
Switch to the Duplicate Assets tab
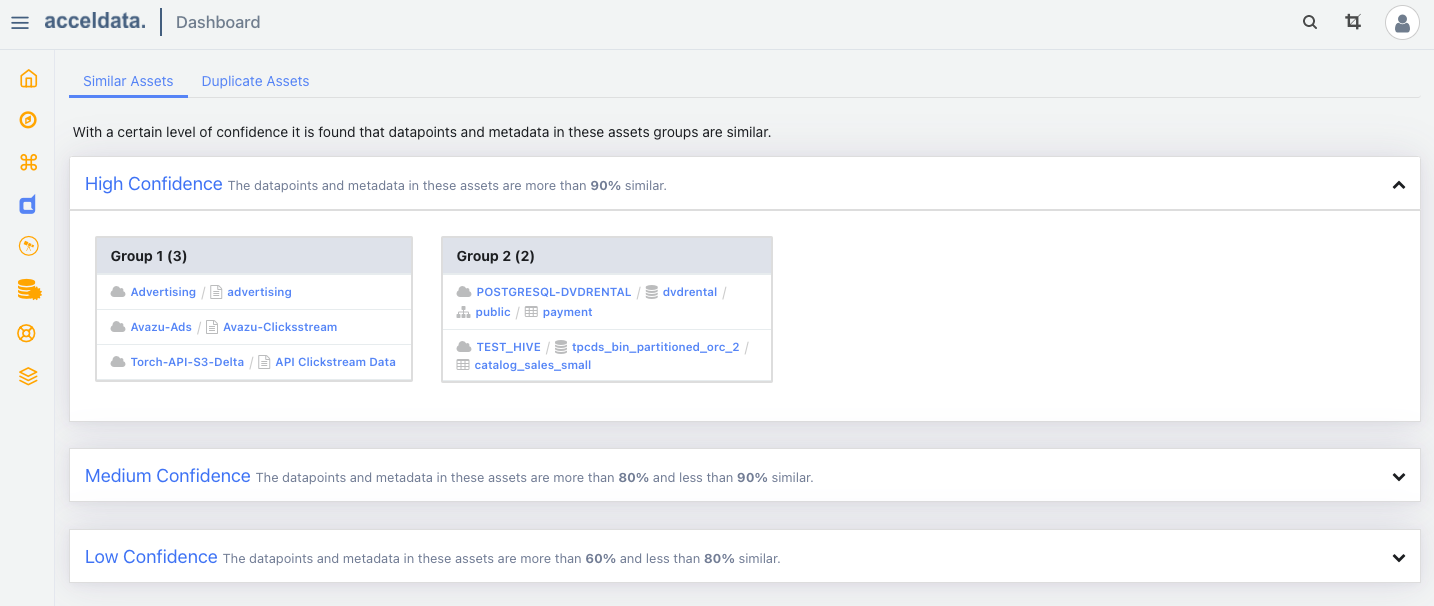tap(255, 82)
